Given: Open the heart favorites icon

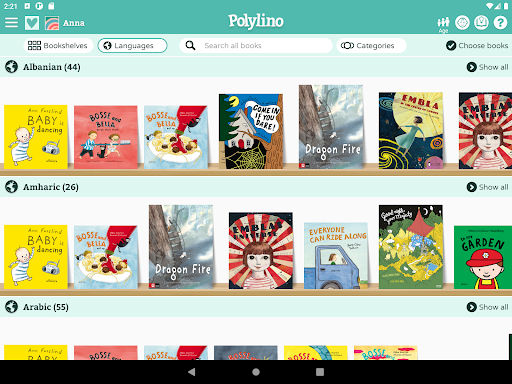Looking at the screenshot, I should (32, 23).
